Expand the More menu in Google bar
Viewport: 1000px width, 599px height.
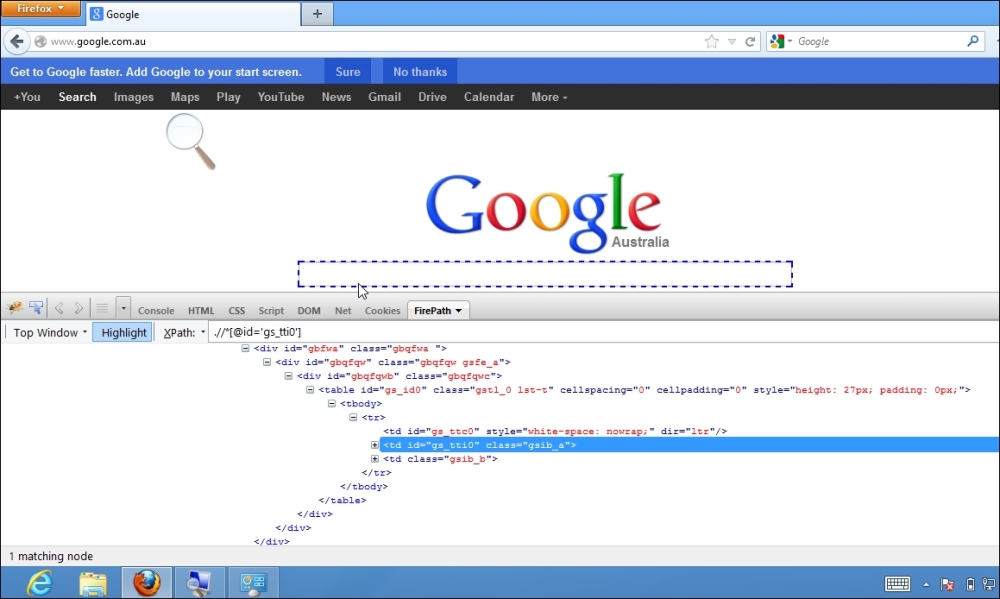click(549, 97)
